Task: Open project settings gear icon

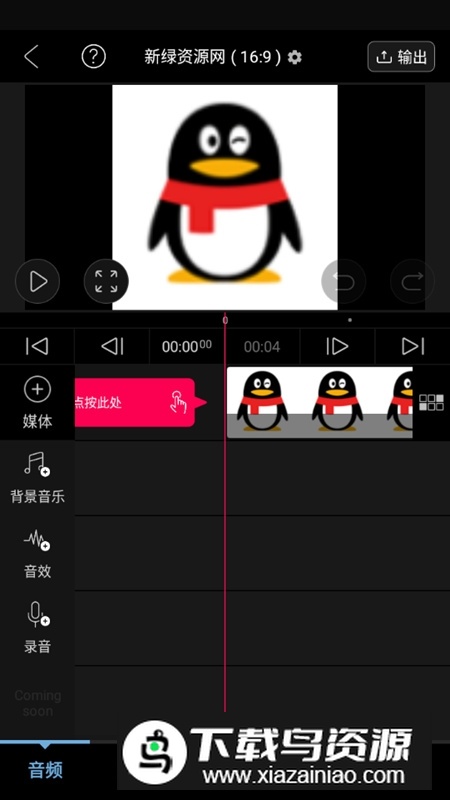Action: 294,57
